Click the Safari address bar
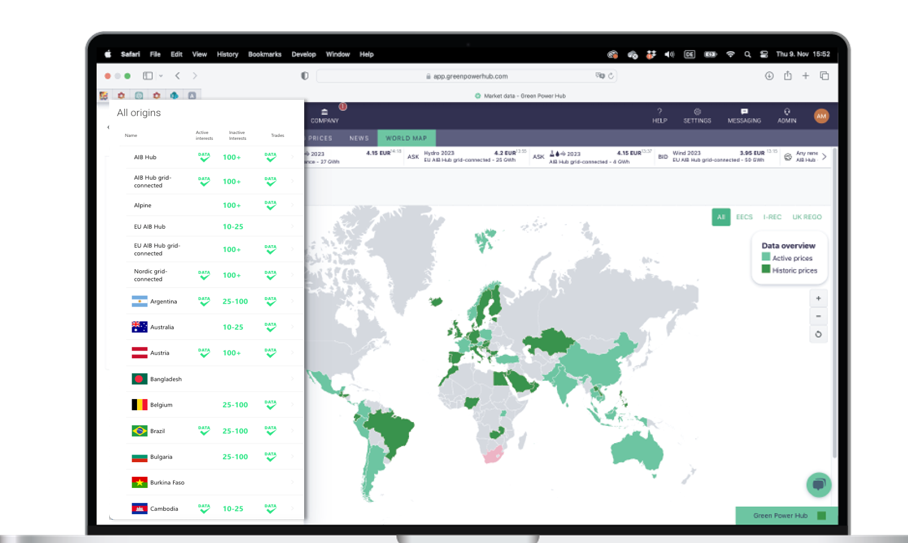 466,76
